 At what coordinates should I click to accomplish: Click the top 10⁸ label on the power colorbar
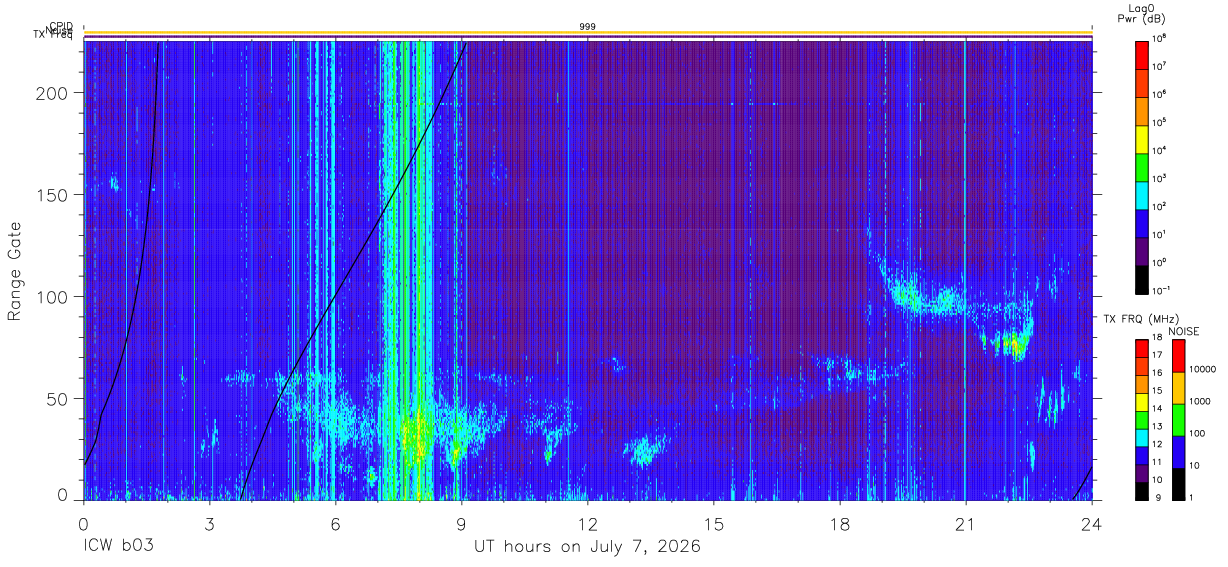1159,39
